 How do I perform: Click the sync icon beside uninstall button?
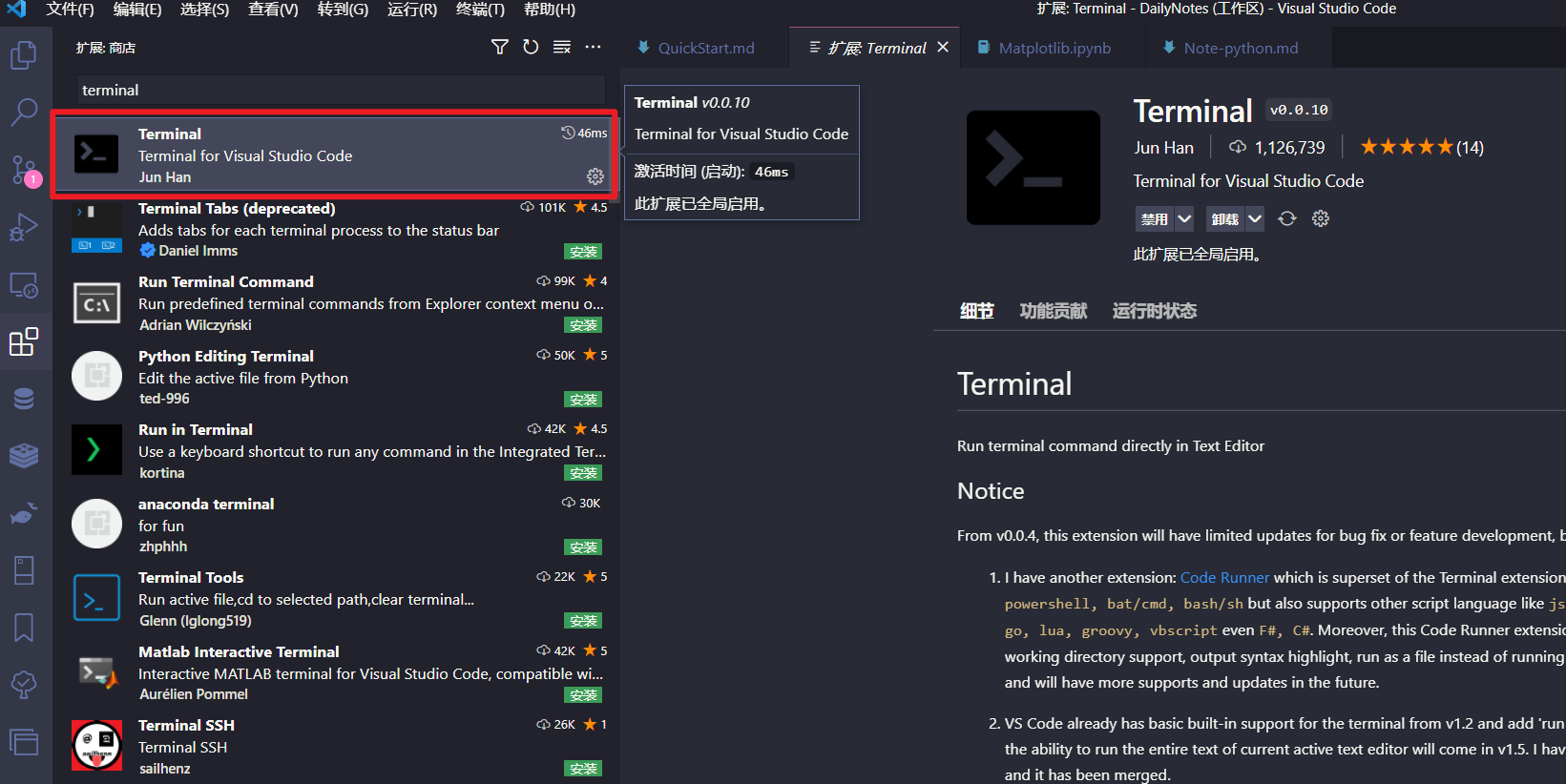point(1287,218)
